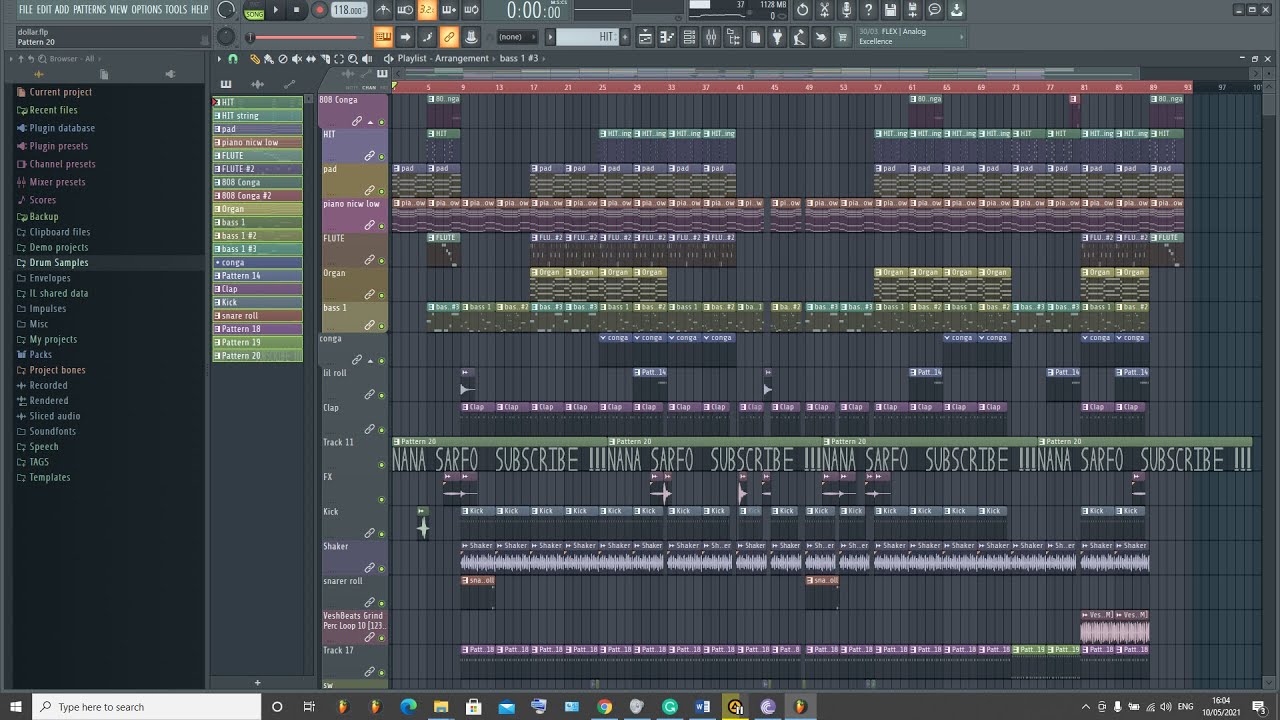This screenshot has height=720, width=1280.
Task: Select the playlist pencil draw tool
Action: pos(254,59)
